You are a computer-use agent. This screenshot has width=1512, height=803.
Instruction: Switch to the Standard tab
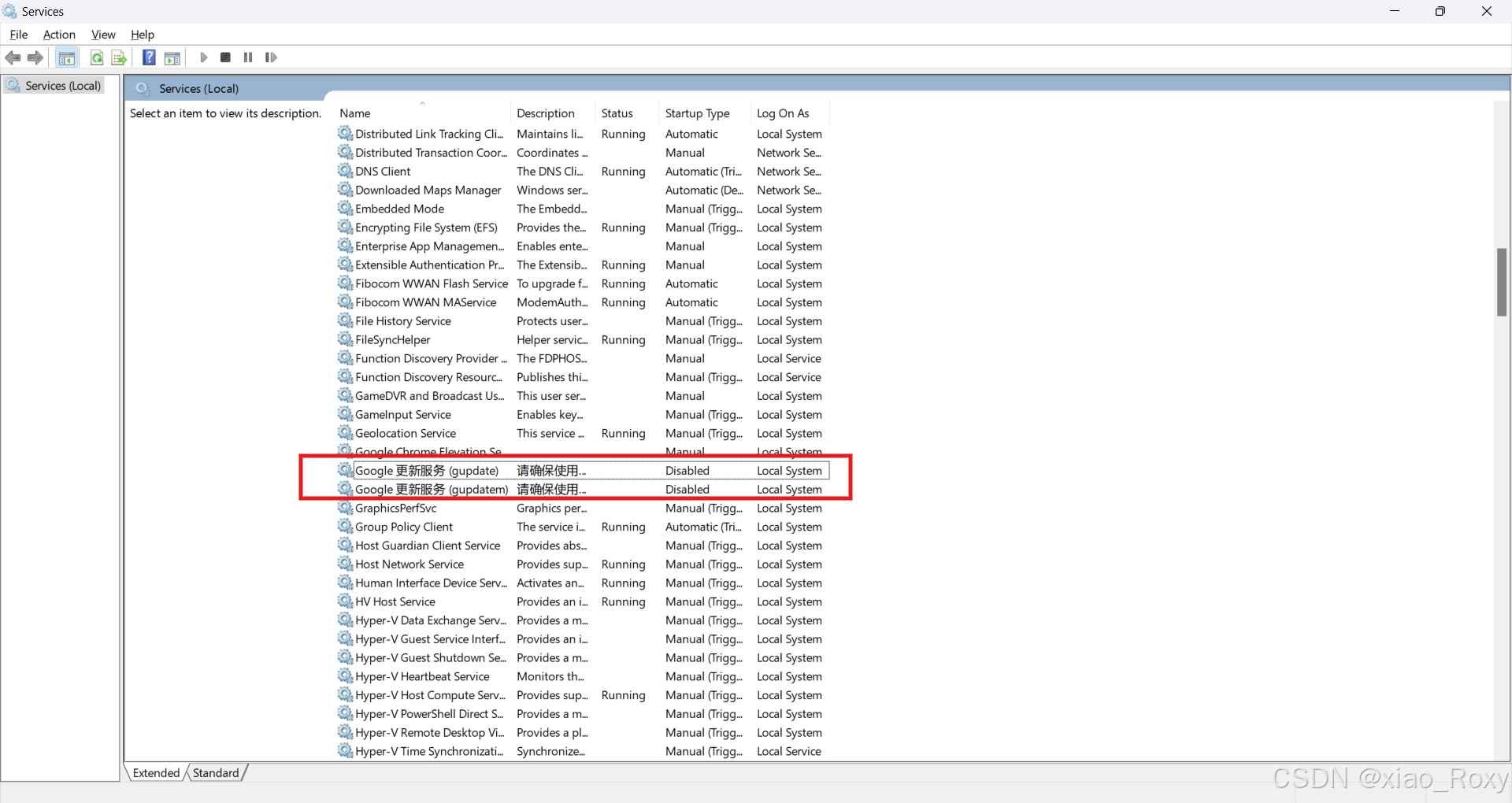pyautogui.click(x=216, y=773)
